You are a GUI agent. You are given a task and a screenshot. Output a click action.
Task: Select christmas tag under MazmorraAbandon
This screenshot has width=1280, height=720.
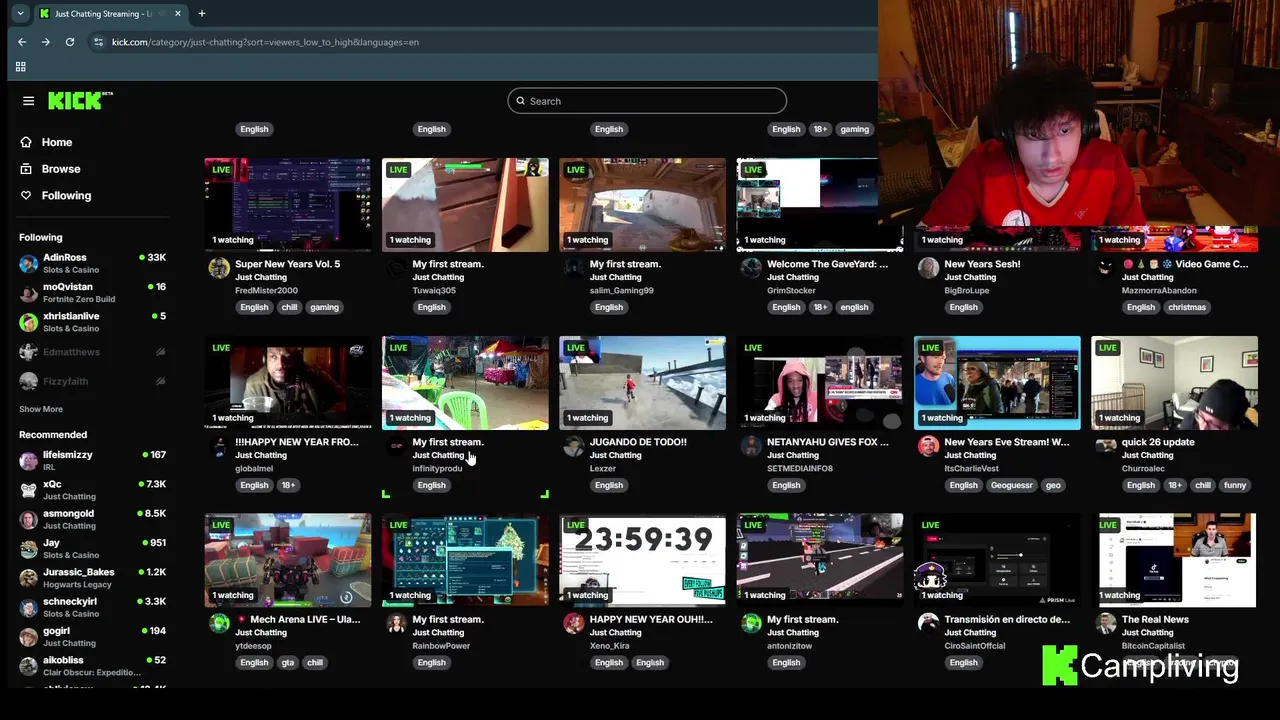(1187, 307)
